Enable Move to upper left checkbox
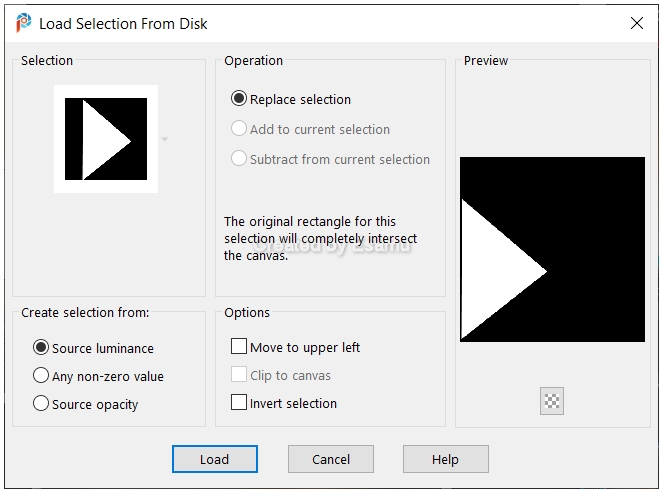Screen dimensions: 663x493 coord(239,346)
